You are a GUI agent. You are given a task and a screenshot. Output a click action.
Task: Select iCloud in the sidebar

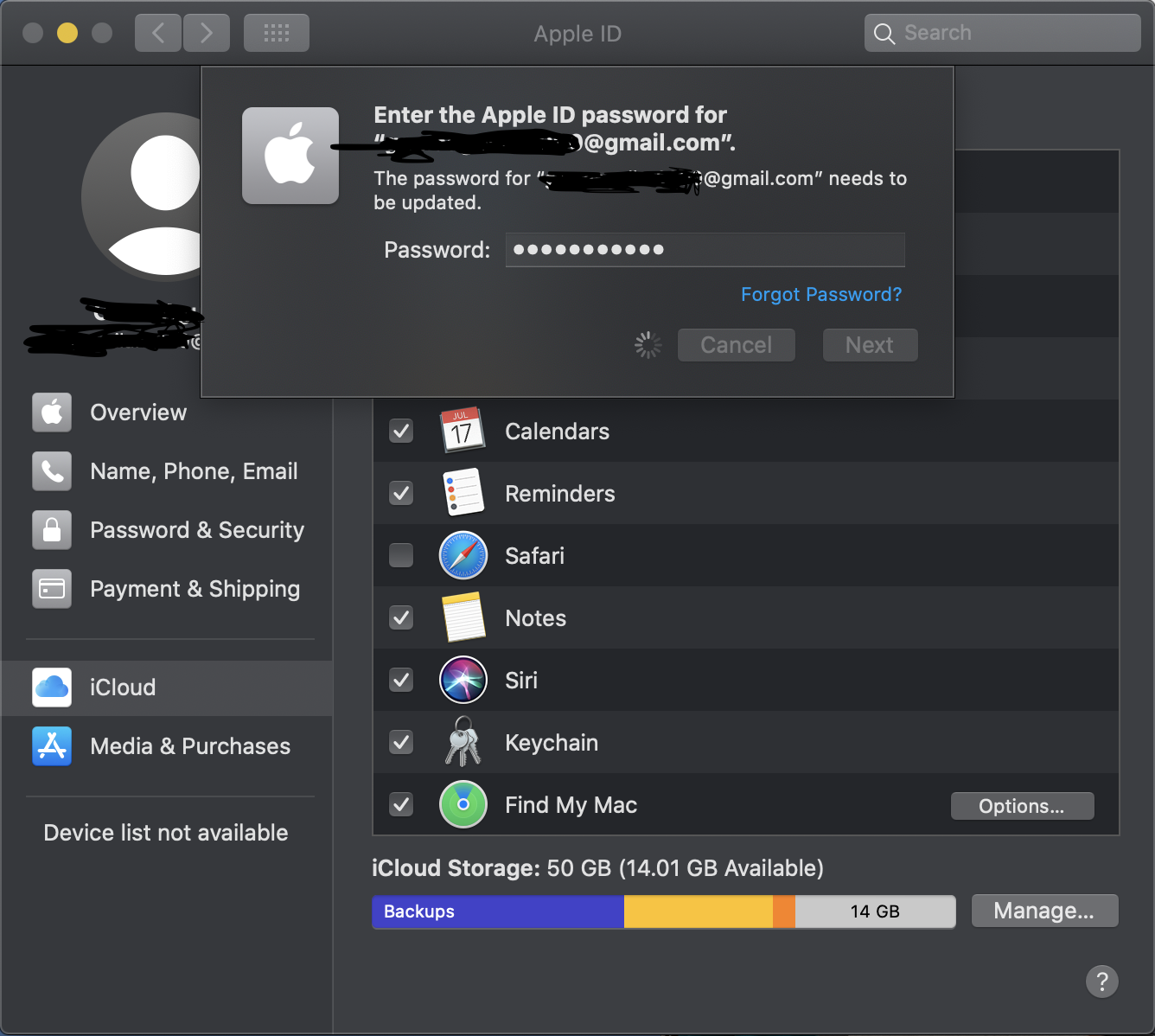[x=168, y=687]
